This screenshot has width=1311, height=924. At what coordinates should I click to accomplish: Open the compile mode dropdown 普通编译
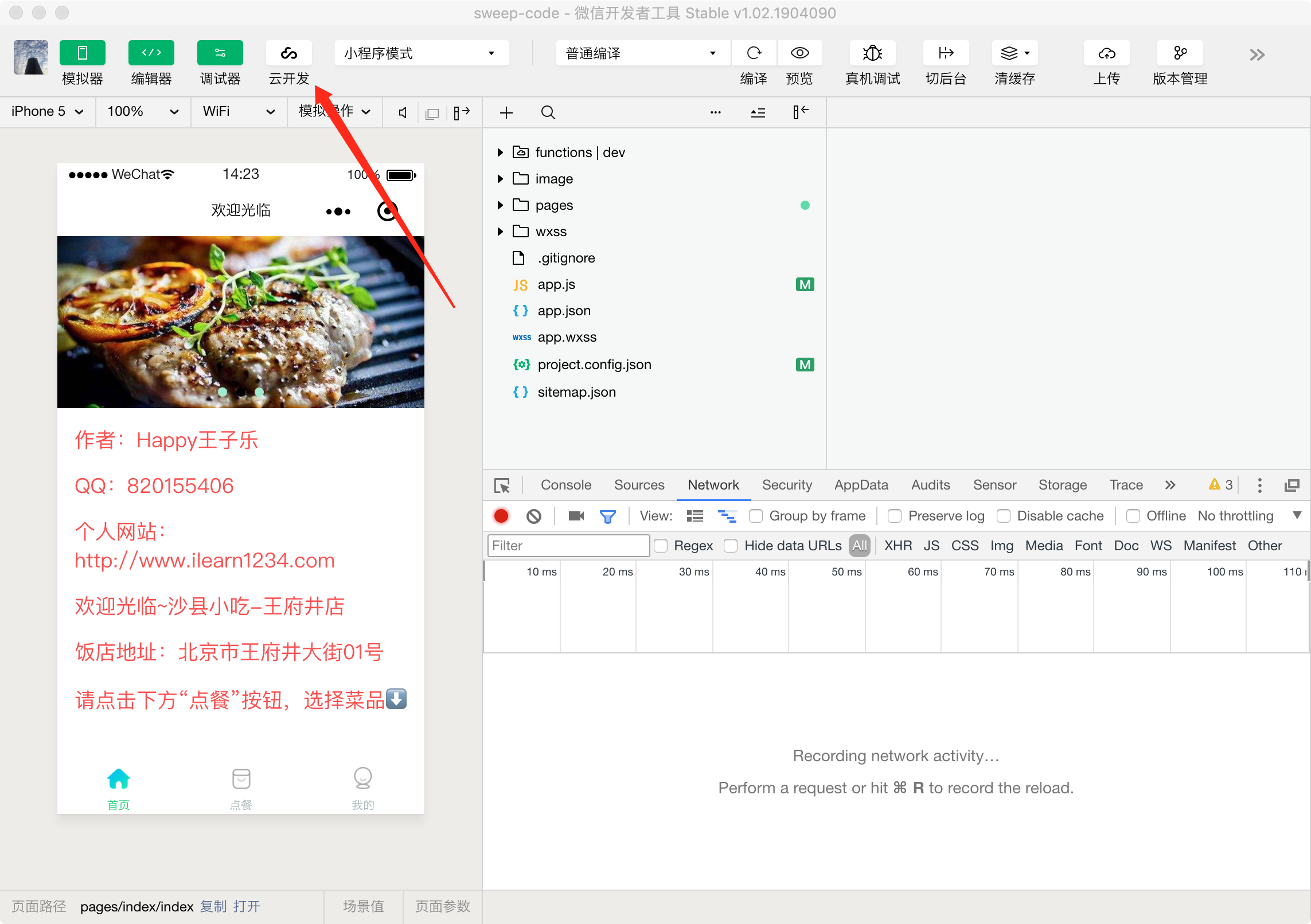(643, 53)
